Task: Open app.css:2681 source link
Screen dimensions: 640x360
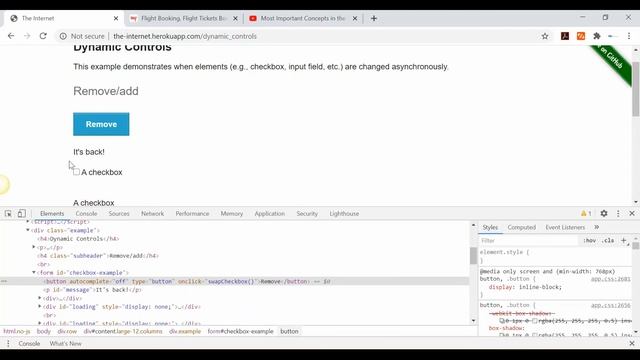Action: (x=610, y=279)
